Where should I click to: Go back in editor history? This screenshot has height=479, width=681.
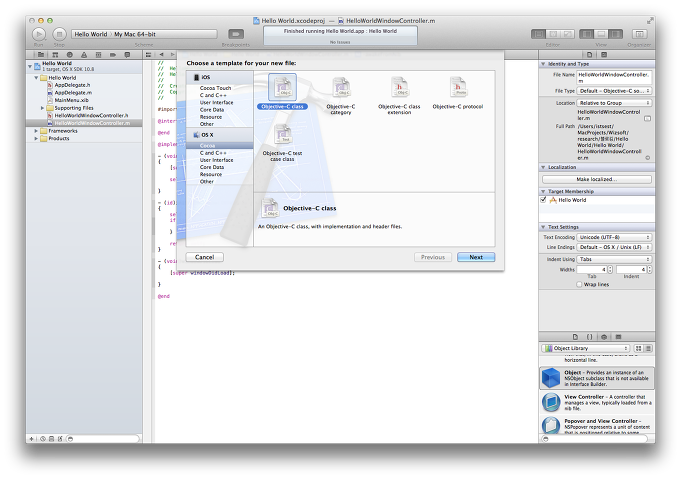(x=162, y=55)
